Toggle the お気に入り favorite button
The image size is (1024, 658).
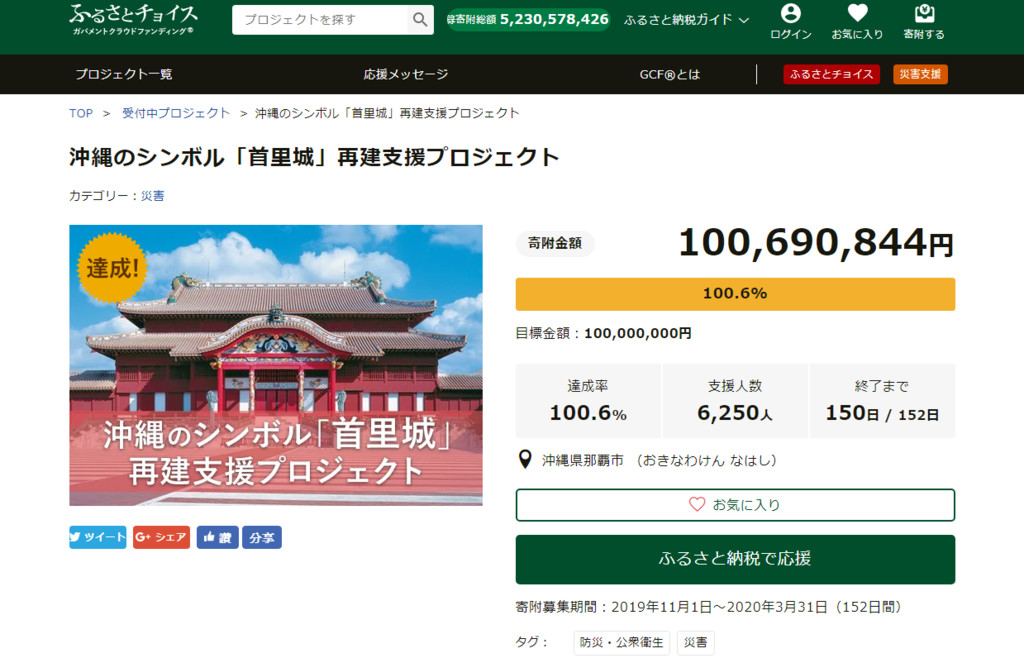click(735, 505)
